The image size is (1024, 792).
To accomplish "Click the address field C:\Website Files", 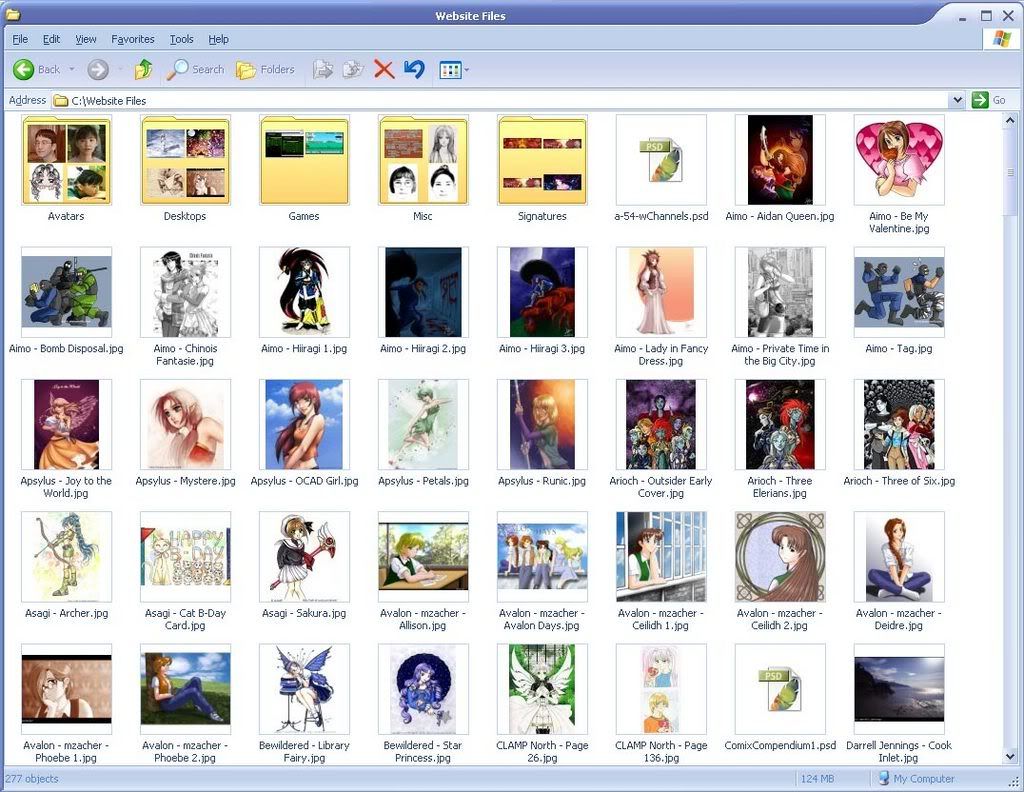I will pyautogui.click(x=500, y=101).
